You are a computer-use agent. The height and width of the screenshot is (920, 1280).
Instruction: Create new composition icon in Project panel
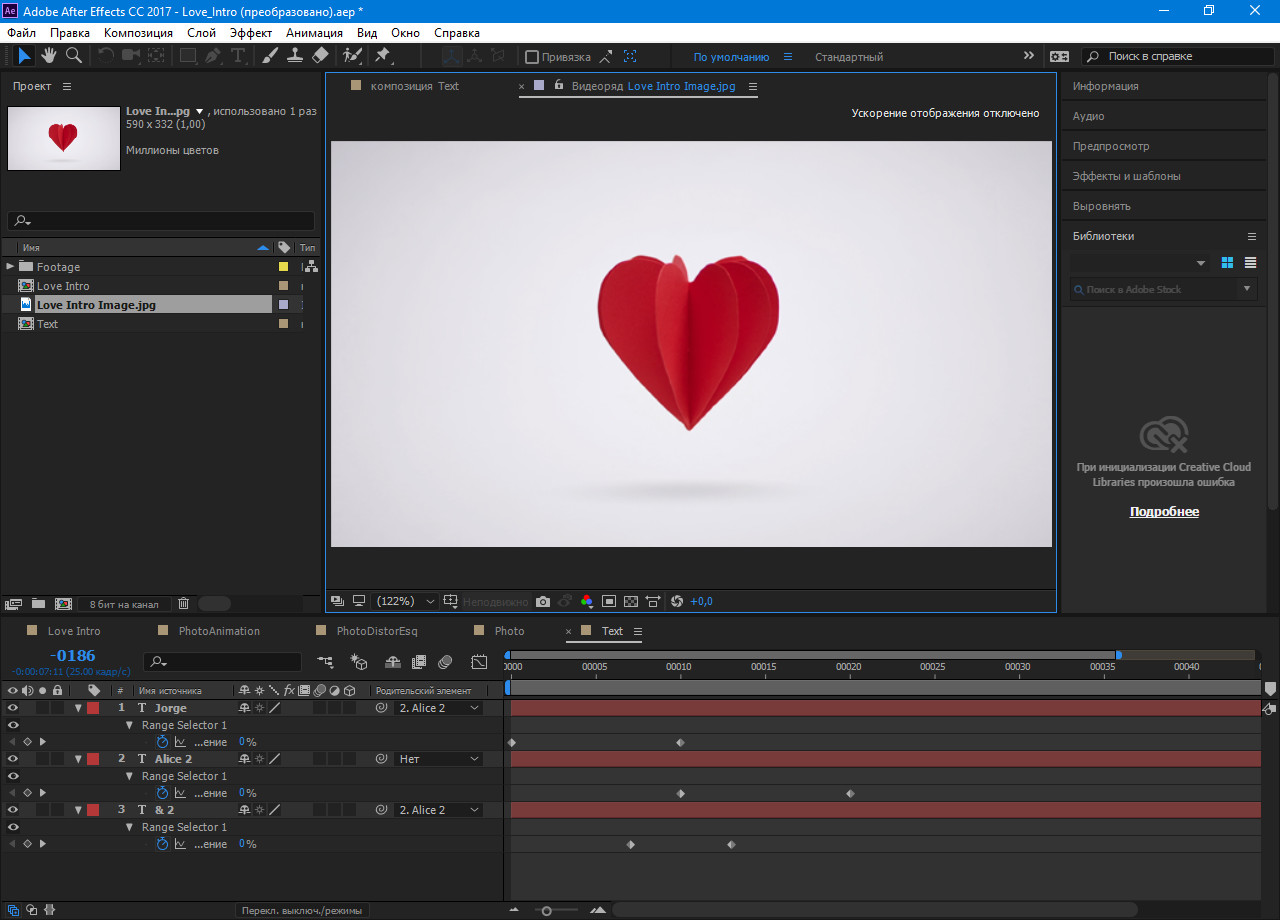[63, 603]
